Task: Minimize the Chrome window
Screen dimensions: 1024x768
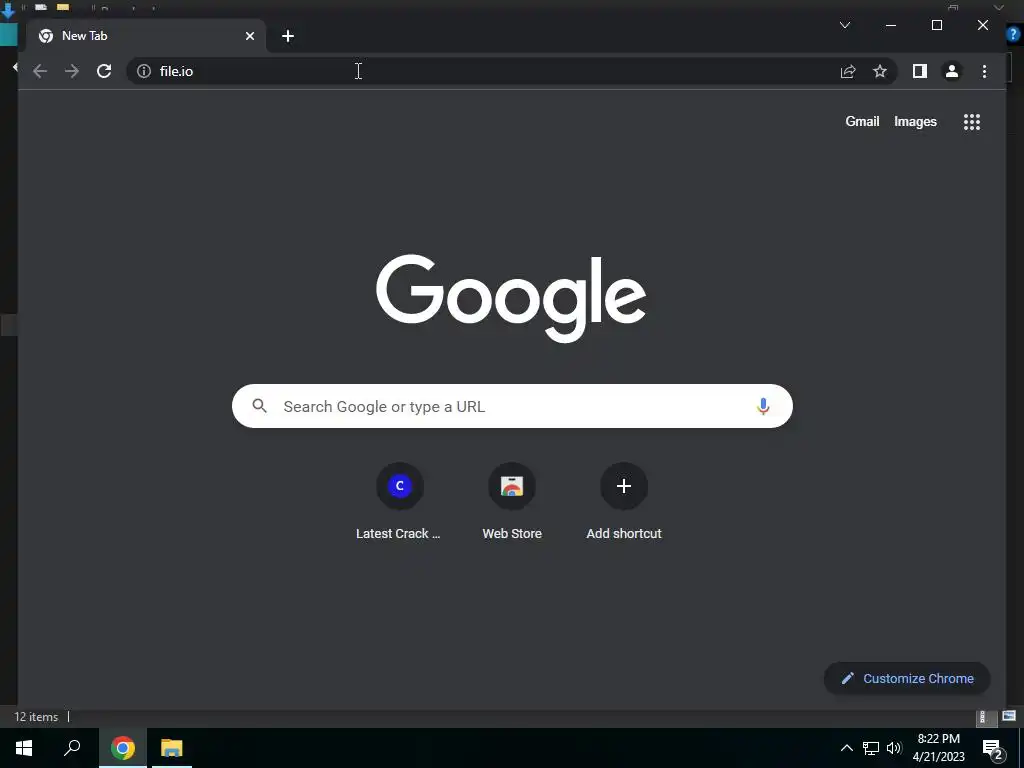Action: 891,25
